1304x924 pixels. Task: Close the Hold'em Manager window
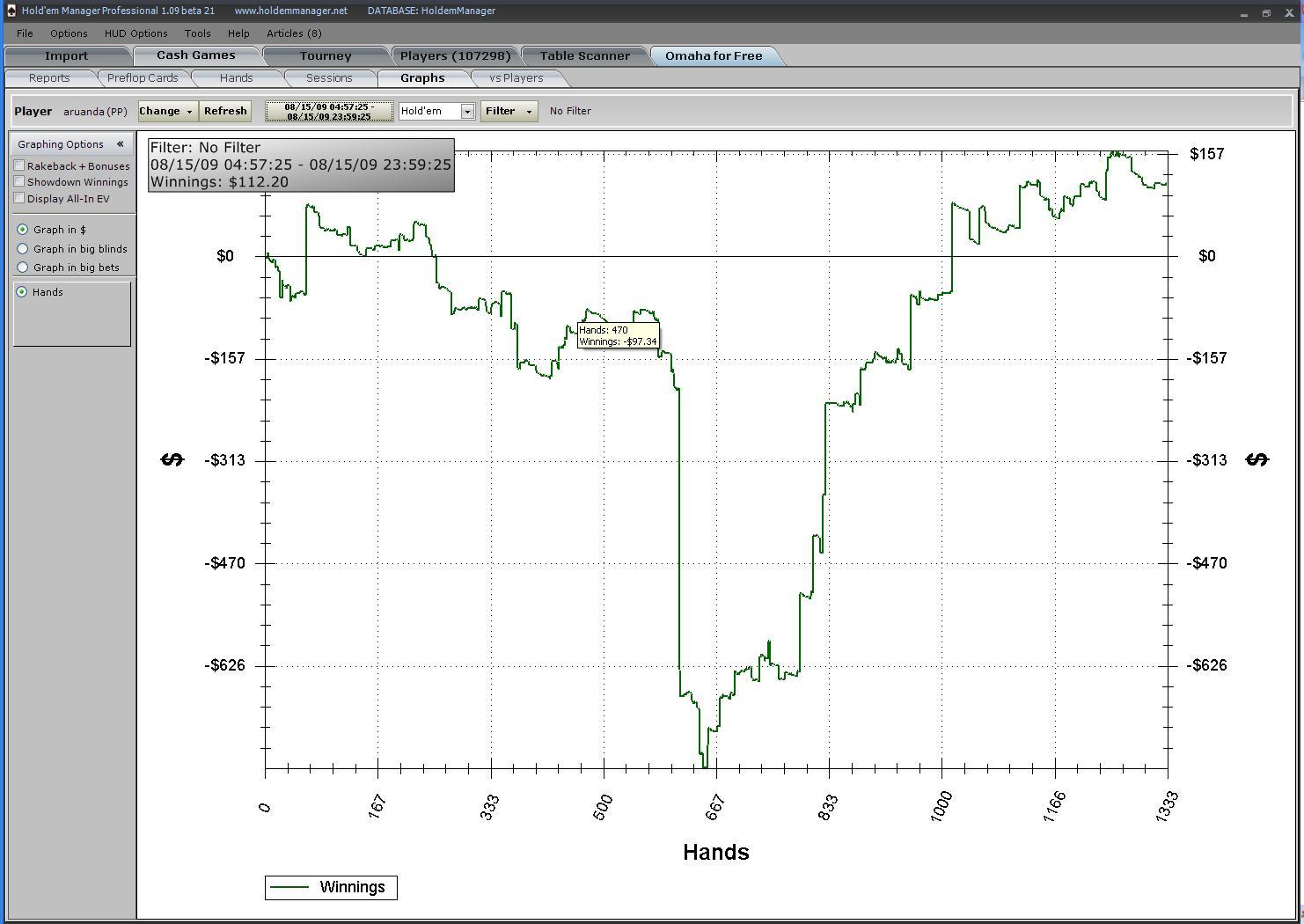(1288, 12)
